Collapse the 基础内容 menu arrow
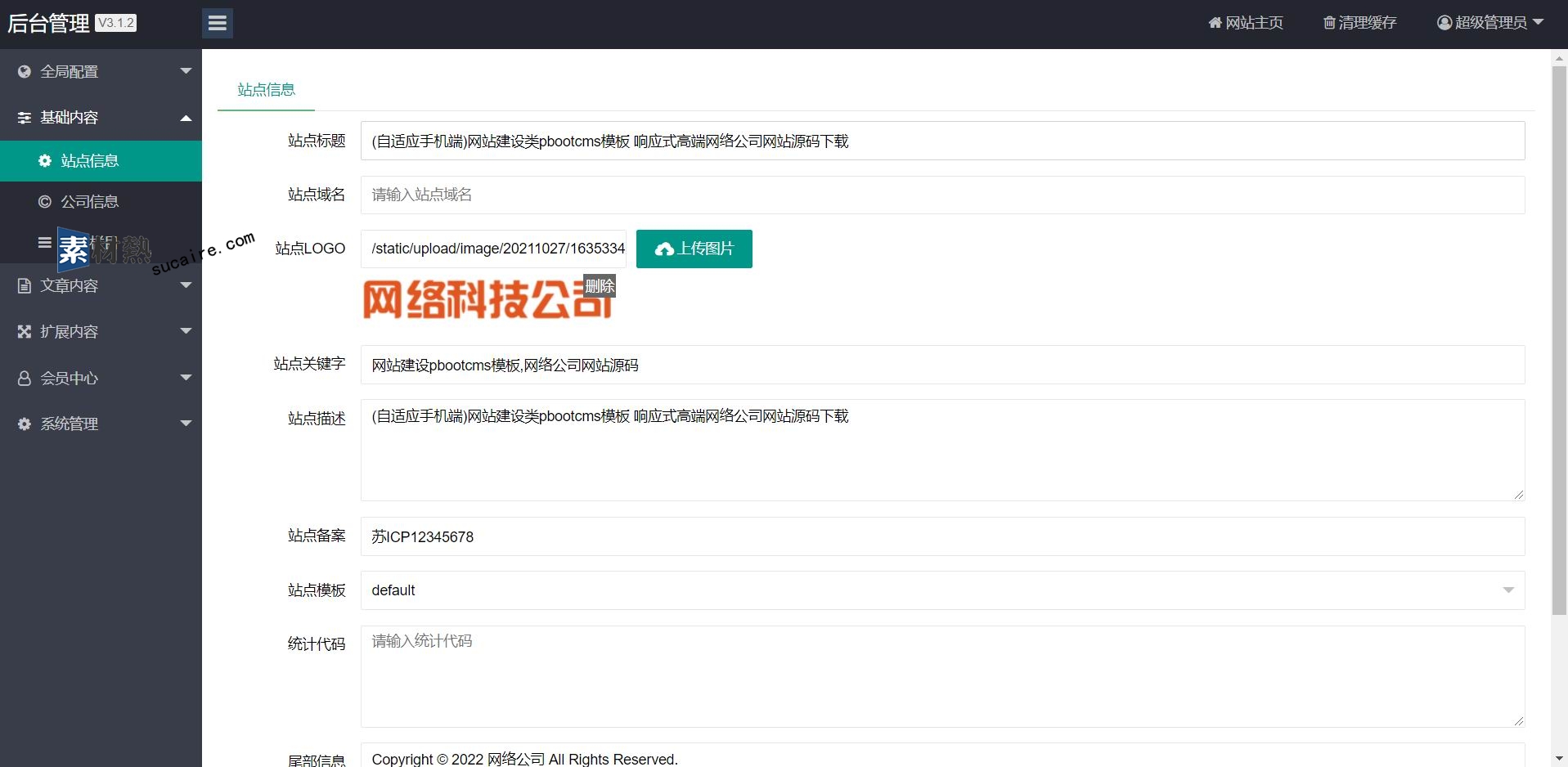 click(186, 118)
